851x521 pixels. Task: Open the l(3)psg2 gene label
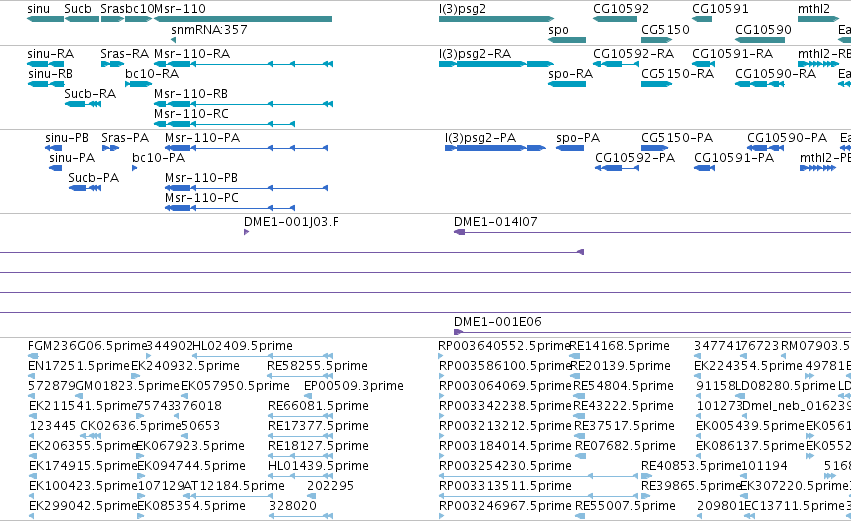point(462,9)
